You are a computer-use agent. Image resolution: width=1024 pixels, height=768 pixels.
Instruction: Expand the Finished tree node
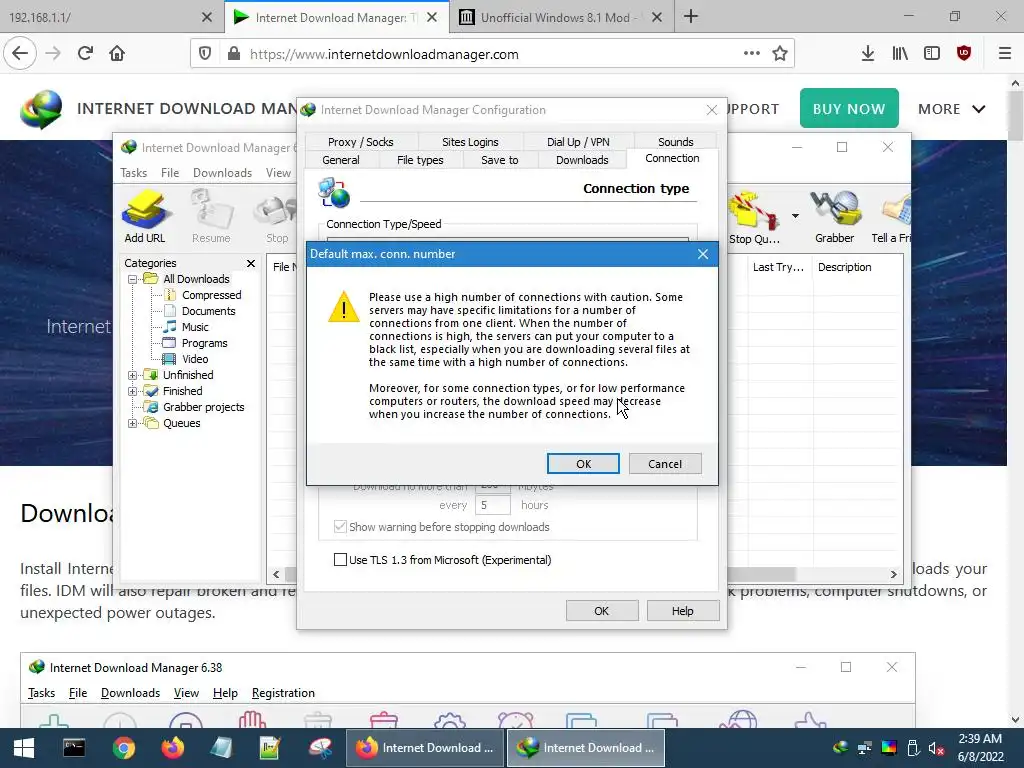pos(133,391)
